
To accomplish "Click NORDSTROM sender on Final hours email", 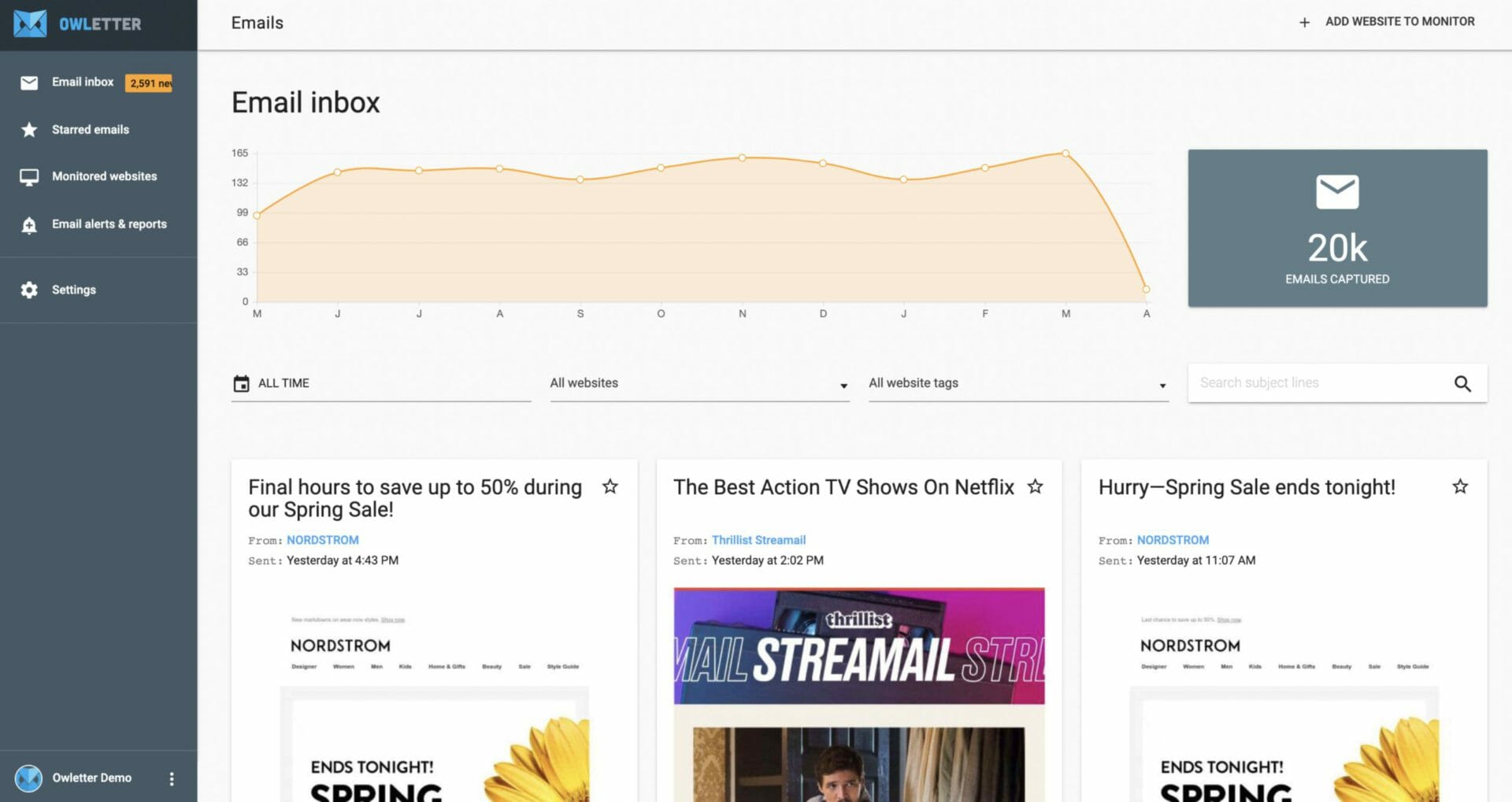I will point(323,540).
